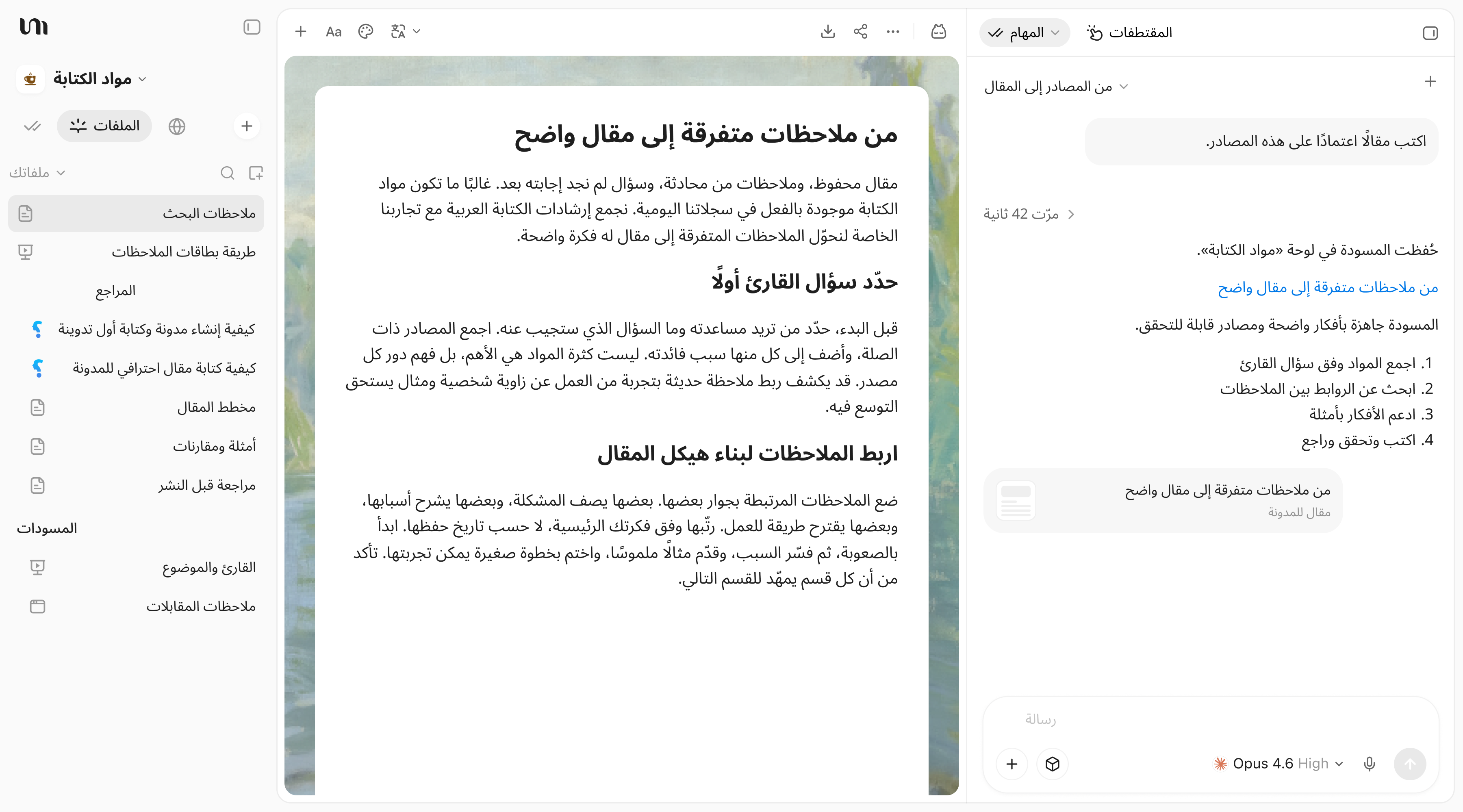Open the مواد الكتابة workspace dropdown
This screenshot has width=1463, height=812.
click(x=100, y=79)
